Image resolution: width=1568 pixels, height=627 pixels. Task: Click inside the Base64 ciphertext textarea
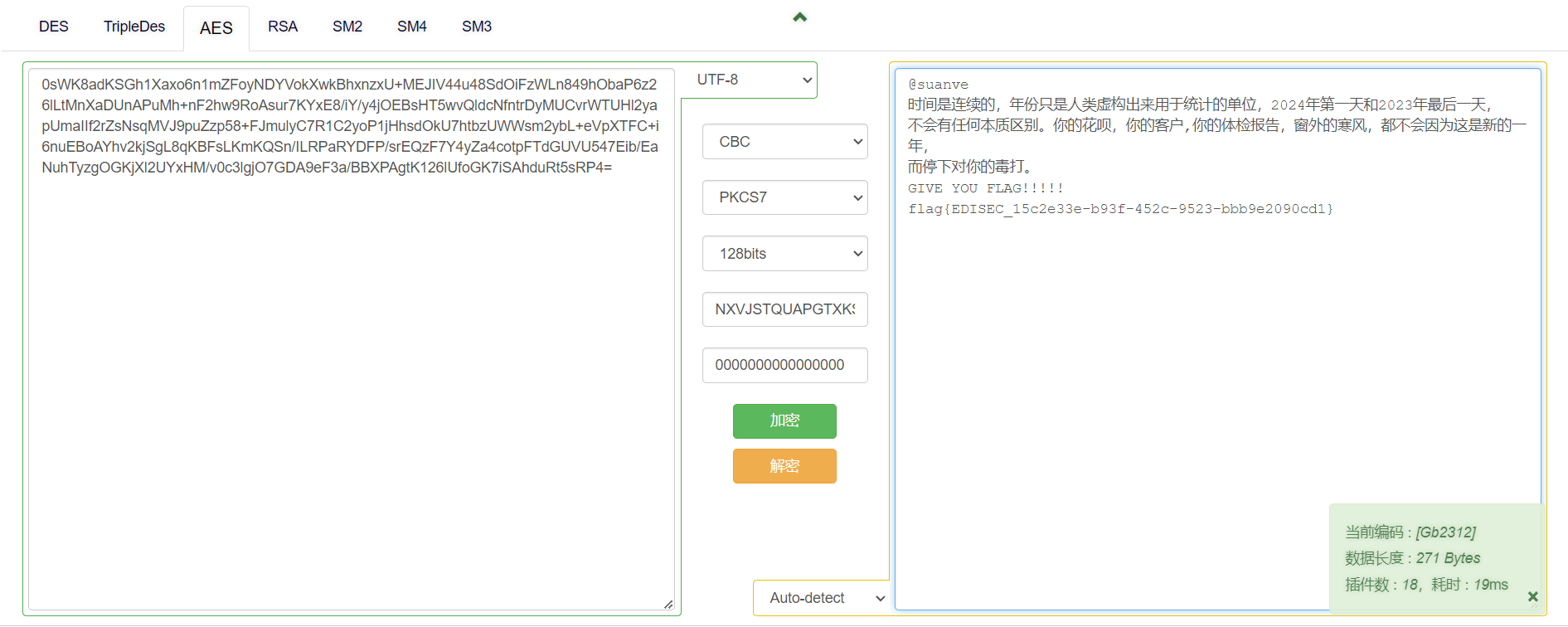pos(351,373)
